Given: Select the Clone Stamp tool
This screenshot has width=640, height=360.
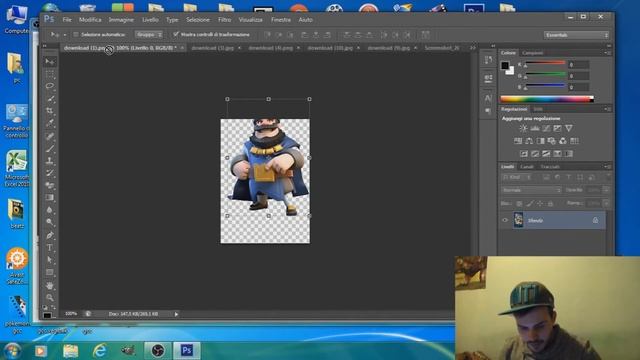Looking at the screenshot, I should [50, 161].
